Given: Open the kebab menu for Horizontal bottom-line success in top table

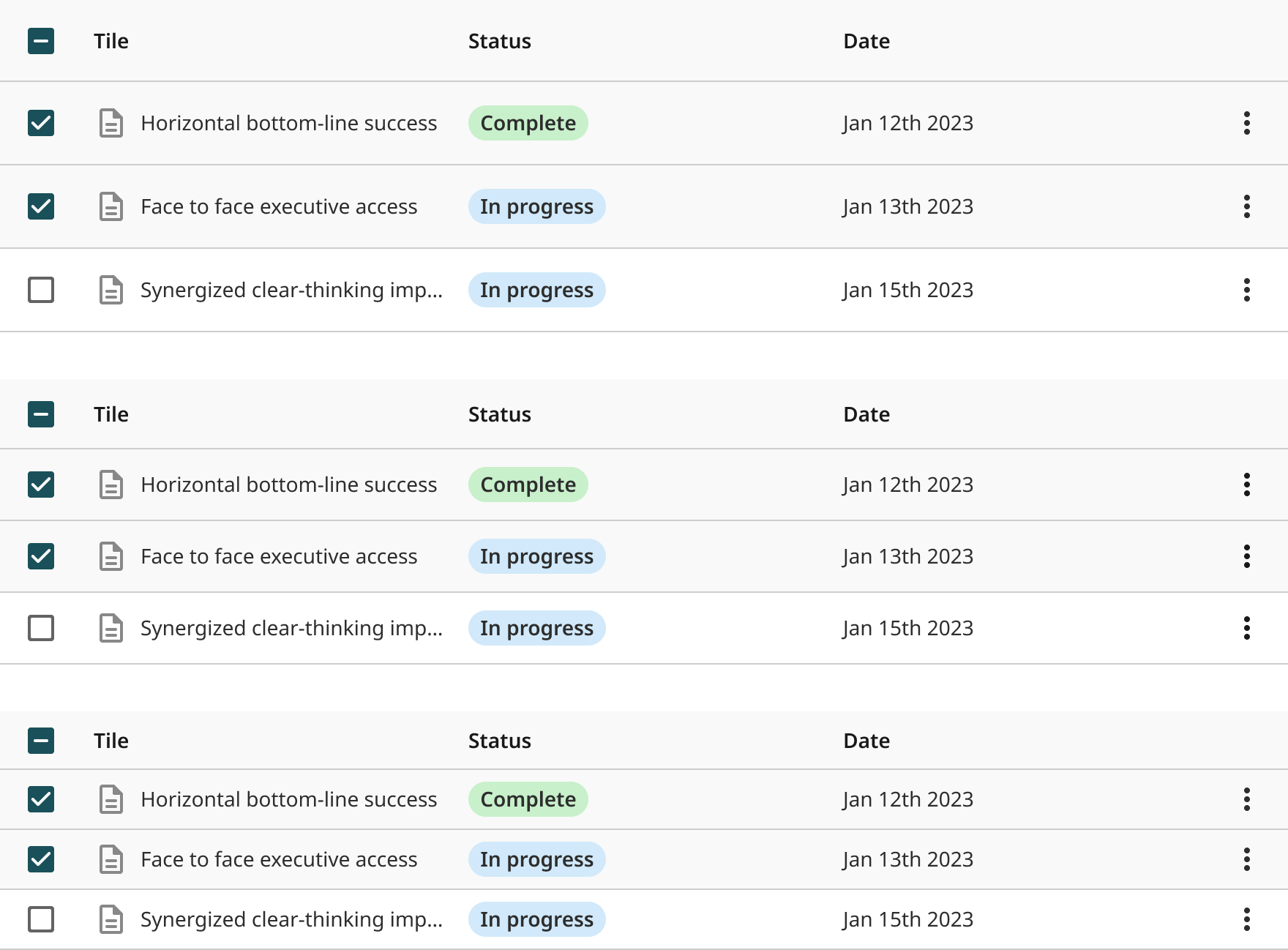Looking at the screenshot, I should coord(1246,123).
